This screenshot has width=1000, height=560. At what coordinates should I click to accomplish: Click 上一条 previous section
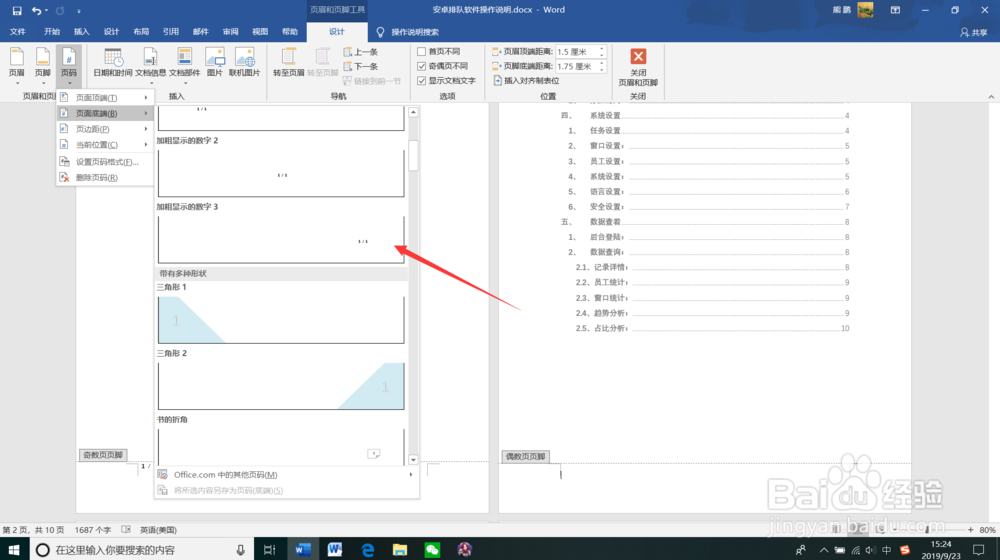360,52
